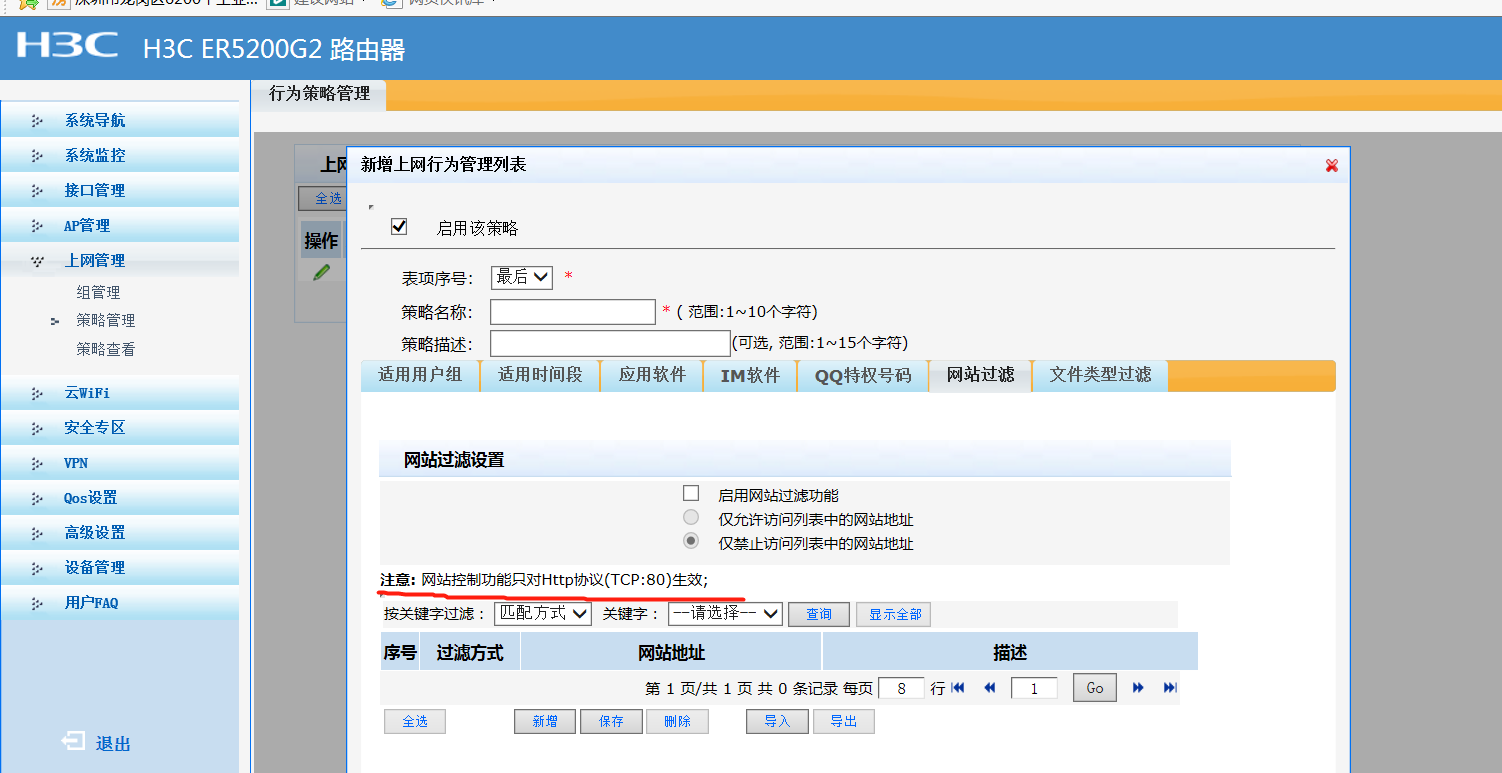Enable the 启用网站过滤功能 checkbox

click(691, 493)
